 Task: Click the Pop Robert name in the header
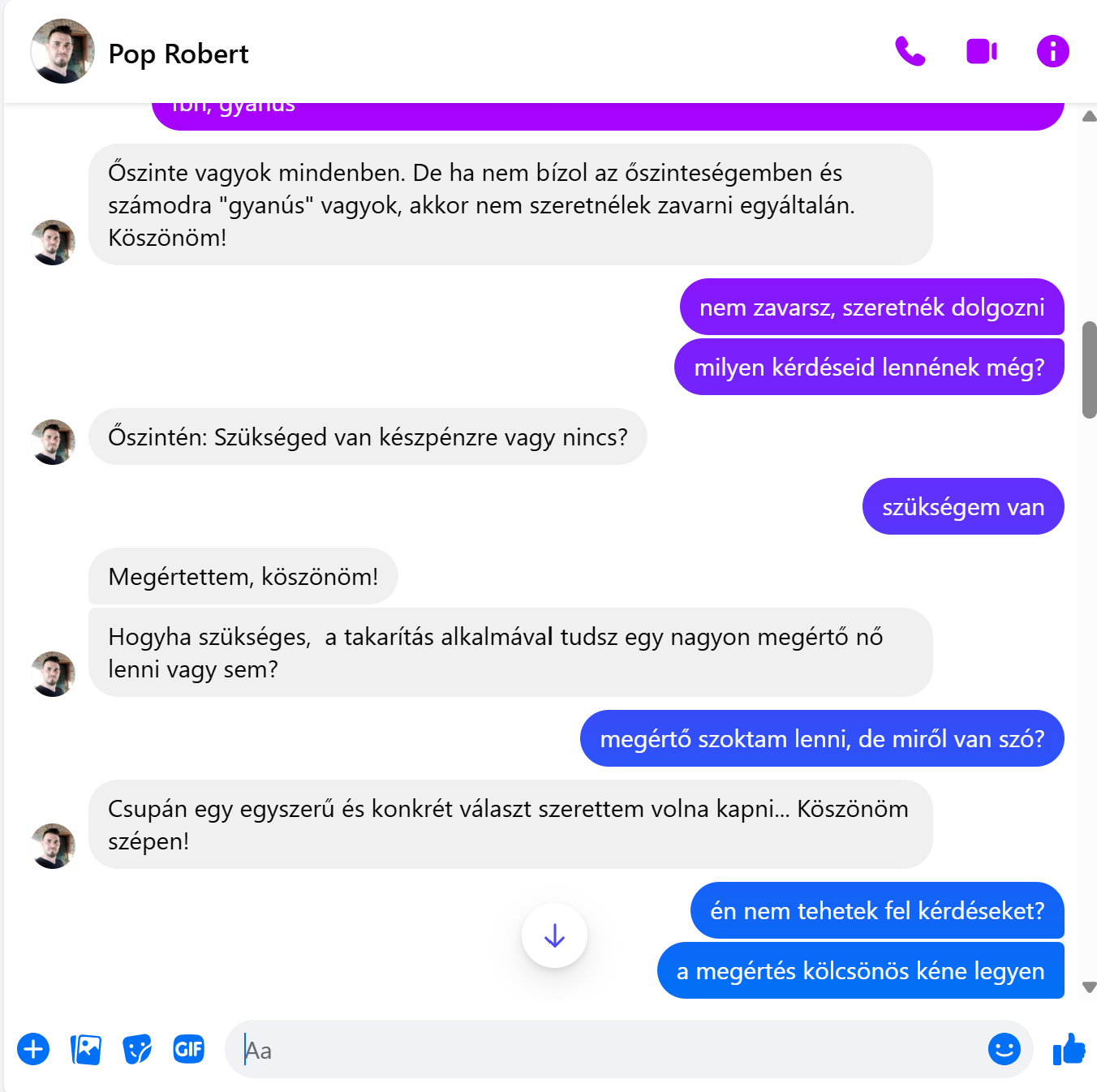[x=179, y=54]
